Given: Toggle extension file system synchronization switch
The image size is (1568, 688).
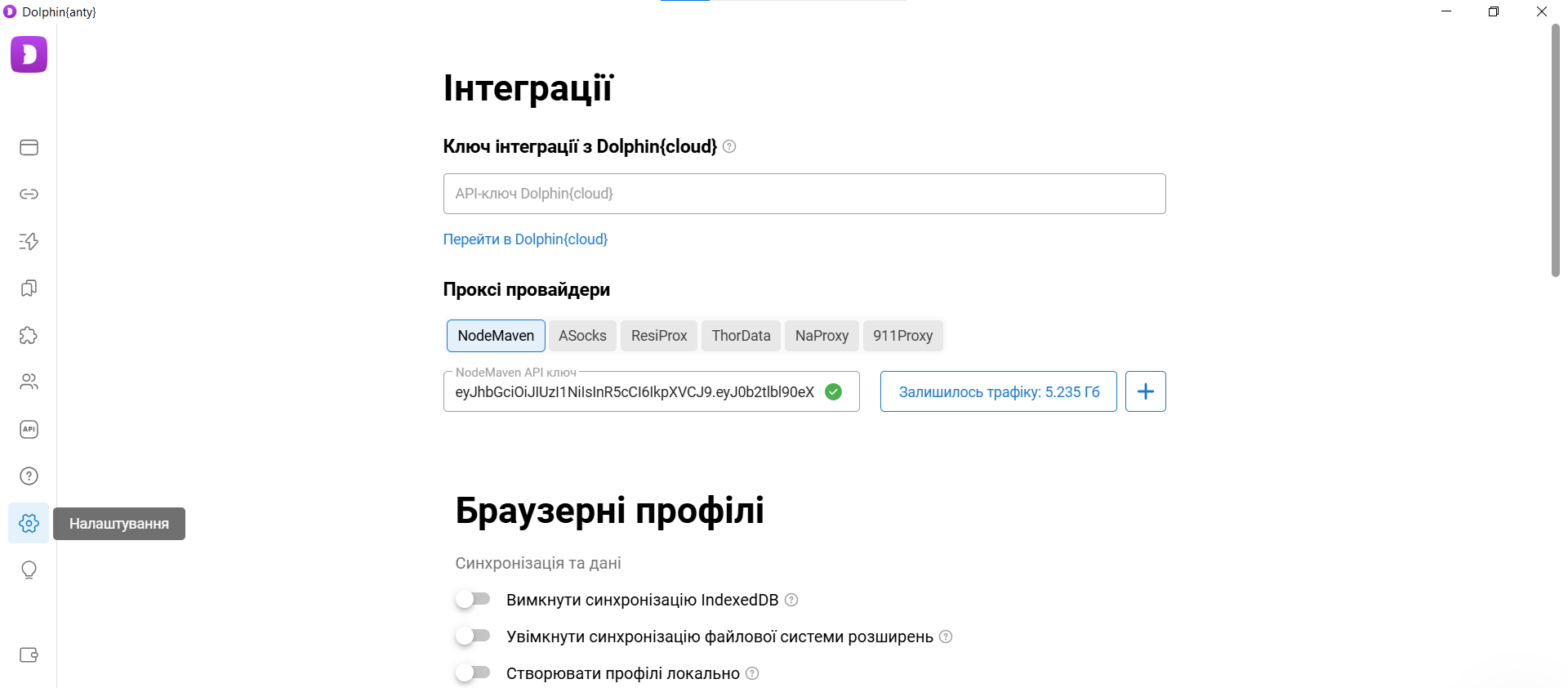Looking at the screenshot, I should click(x=473, y=636).
